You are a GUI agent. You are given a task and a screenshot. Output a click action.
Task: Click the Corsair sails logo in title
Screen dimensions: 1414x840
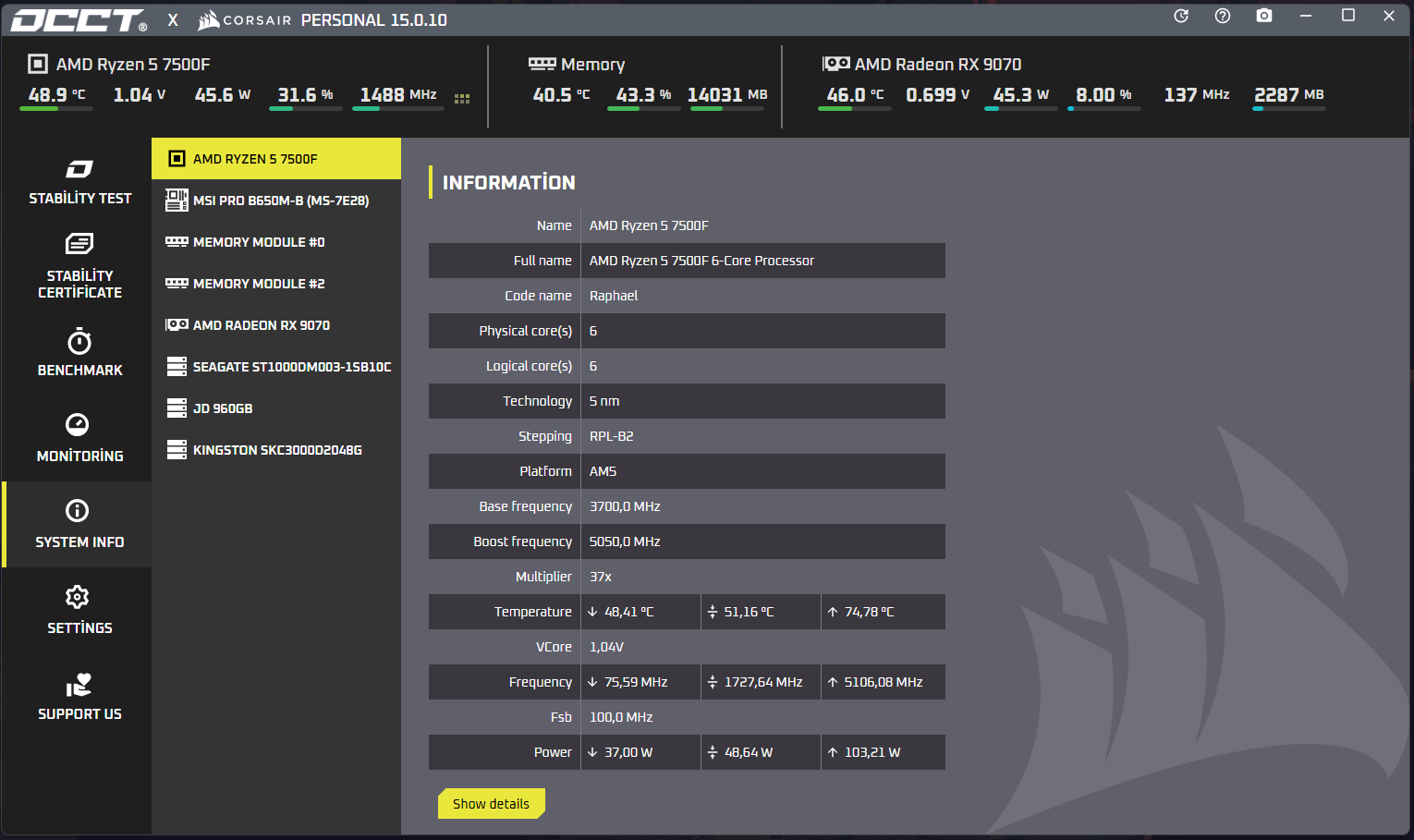(x=208, y=19)
